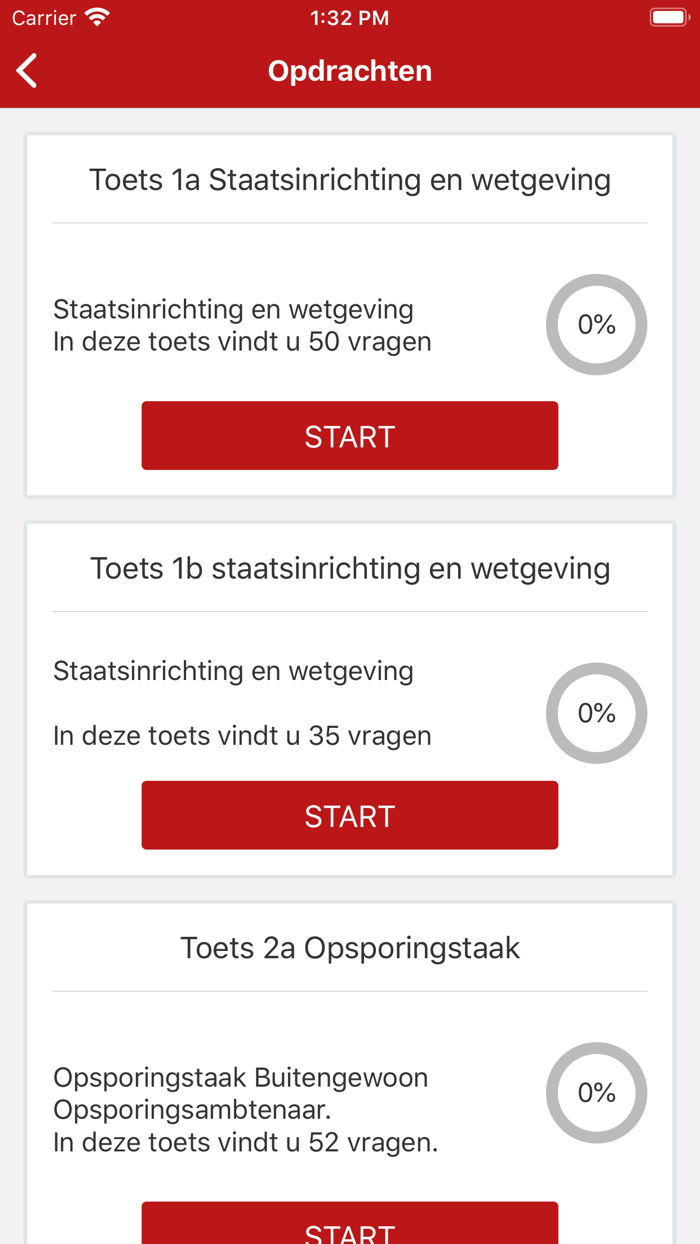700x1244 pixels.
Task: Tap the clock showing 1:32 PM
Action: tap(349, 17)
